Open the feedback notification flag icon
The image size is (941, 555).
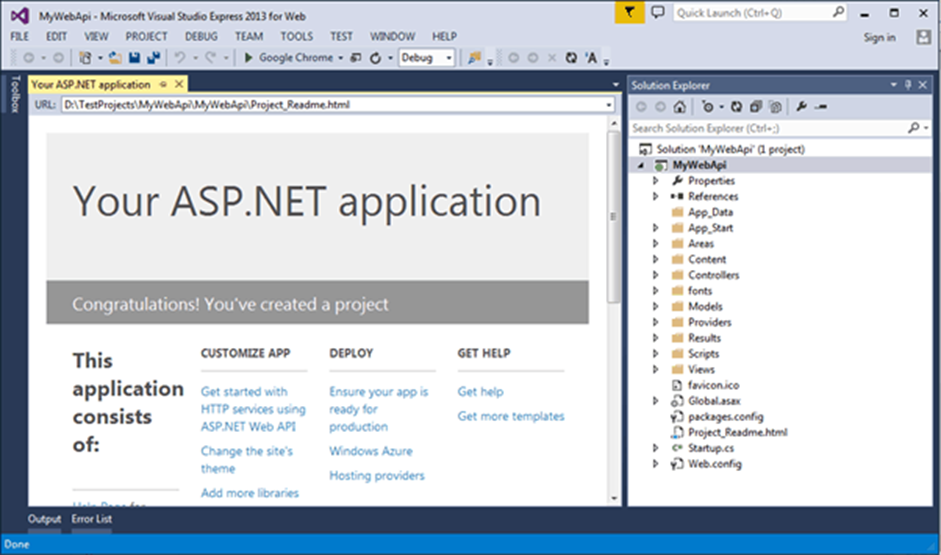[629, 13]
